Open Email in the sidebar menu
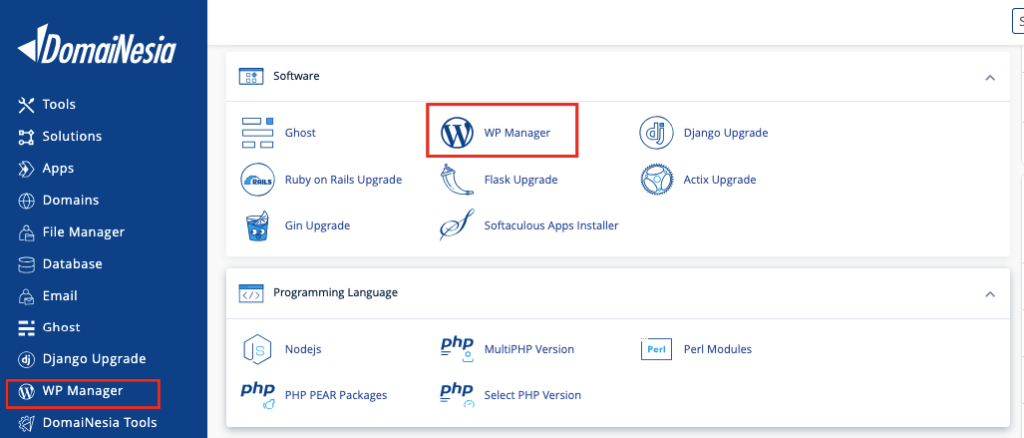The width and height of the screenshot is (1024, 438). point(60,296)
